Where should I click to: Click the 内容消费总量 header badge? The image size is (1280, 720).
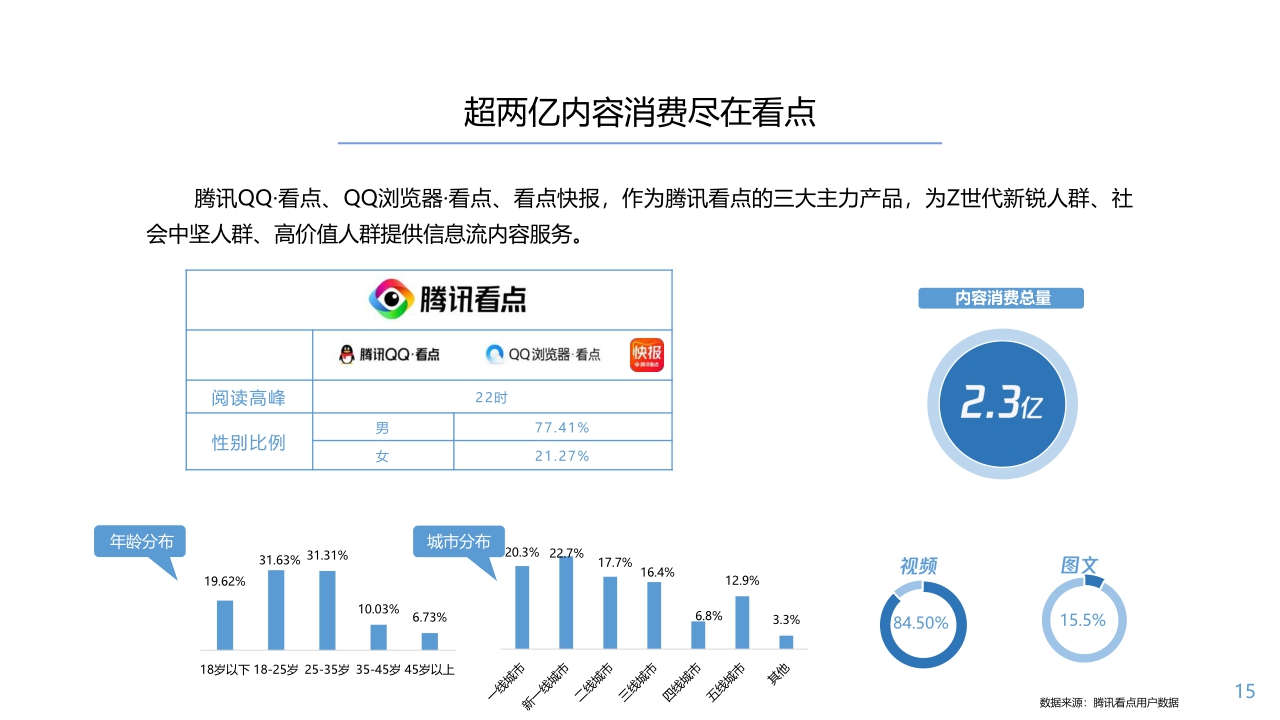pos(1000,298)
